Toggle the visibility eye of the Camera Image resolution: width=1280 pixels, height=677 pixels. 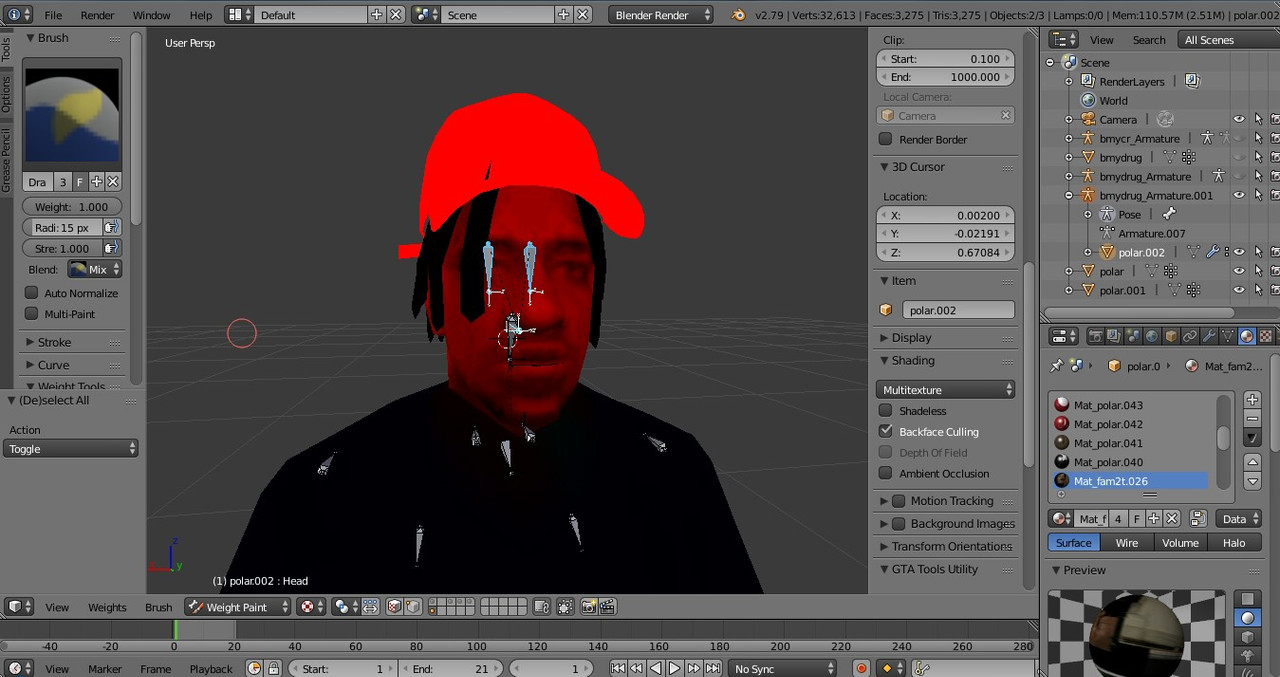click(x=1239, y=119)
